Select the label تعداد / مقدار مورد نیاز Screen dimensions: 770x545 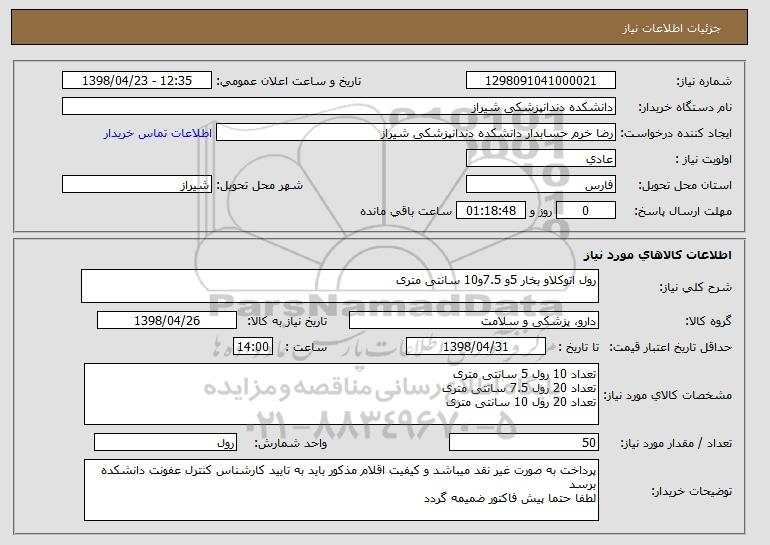(x=676, y=443)
